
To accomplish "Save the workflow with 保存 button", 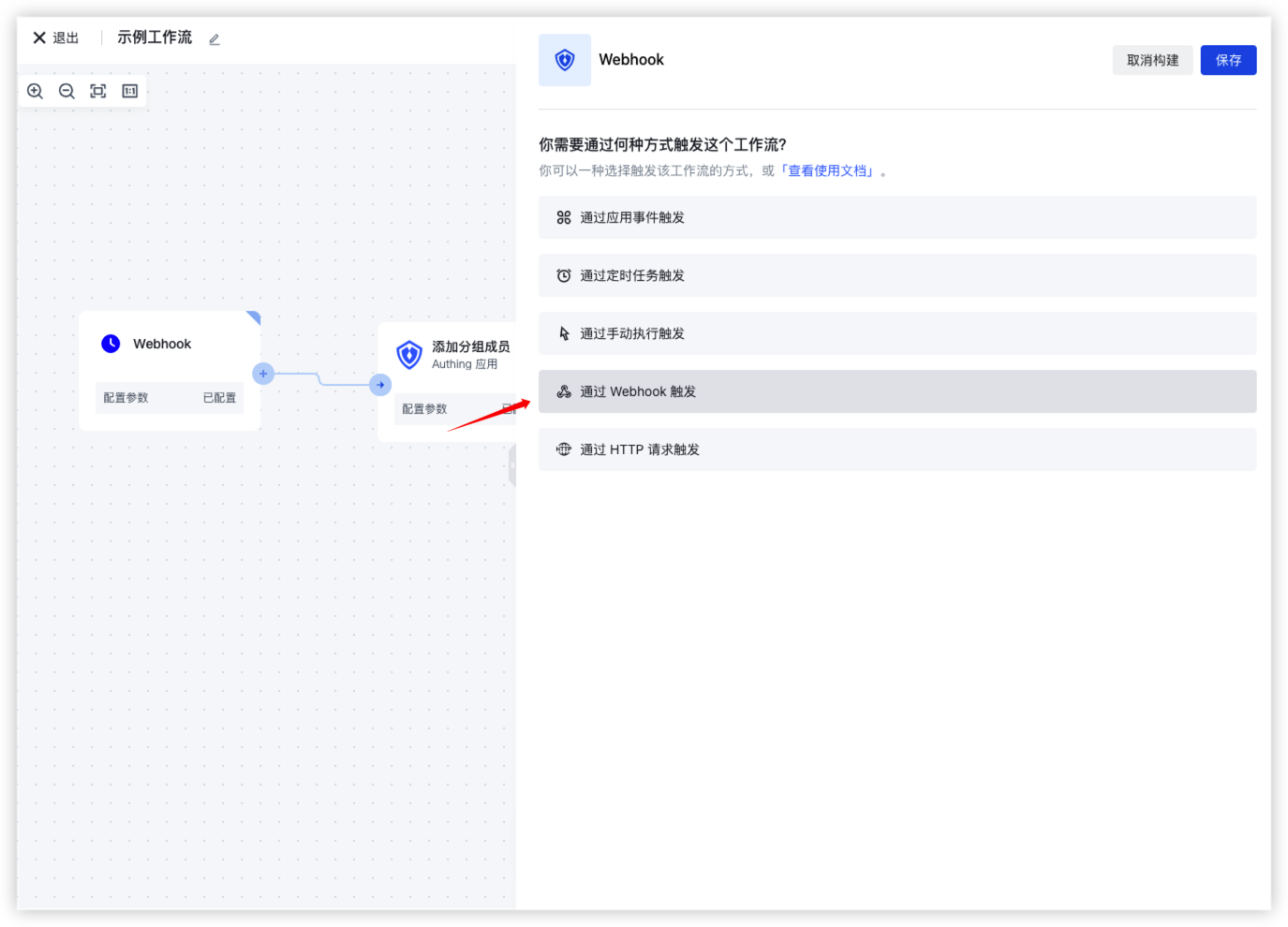I will point(1228,60).
